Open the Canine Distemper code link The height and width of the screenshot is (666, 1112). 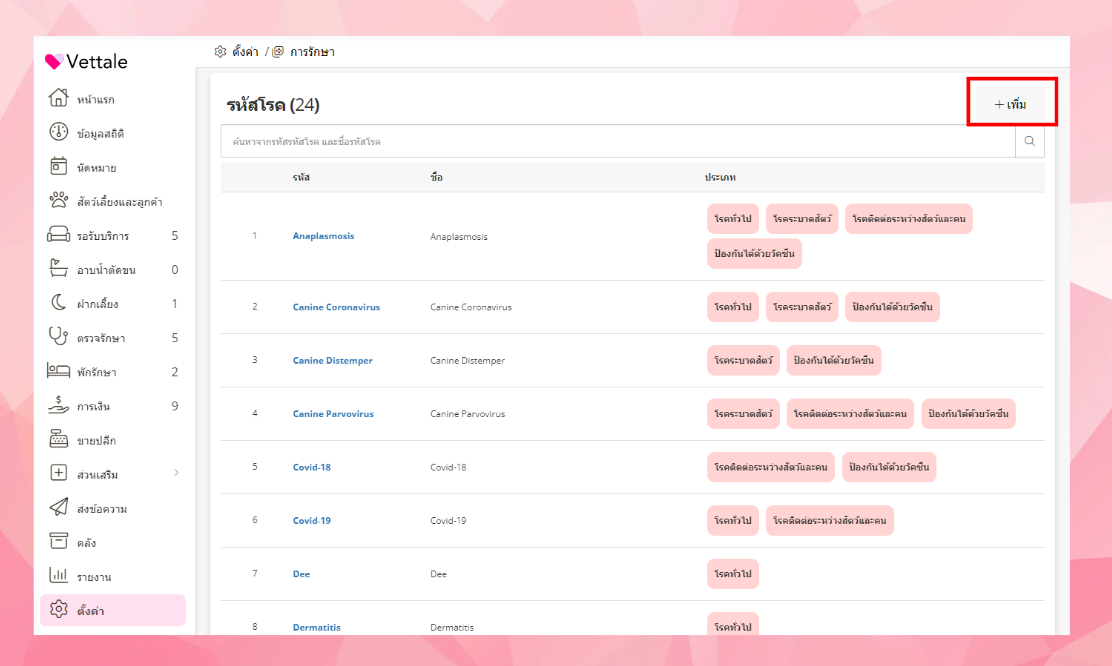click(333, 360)
